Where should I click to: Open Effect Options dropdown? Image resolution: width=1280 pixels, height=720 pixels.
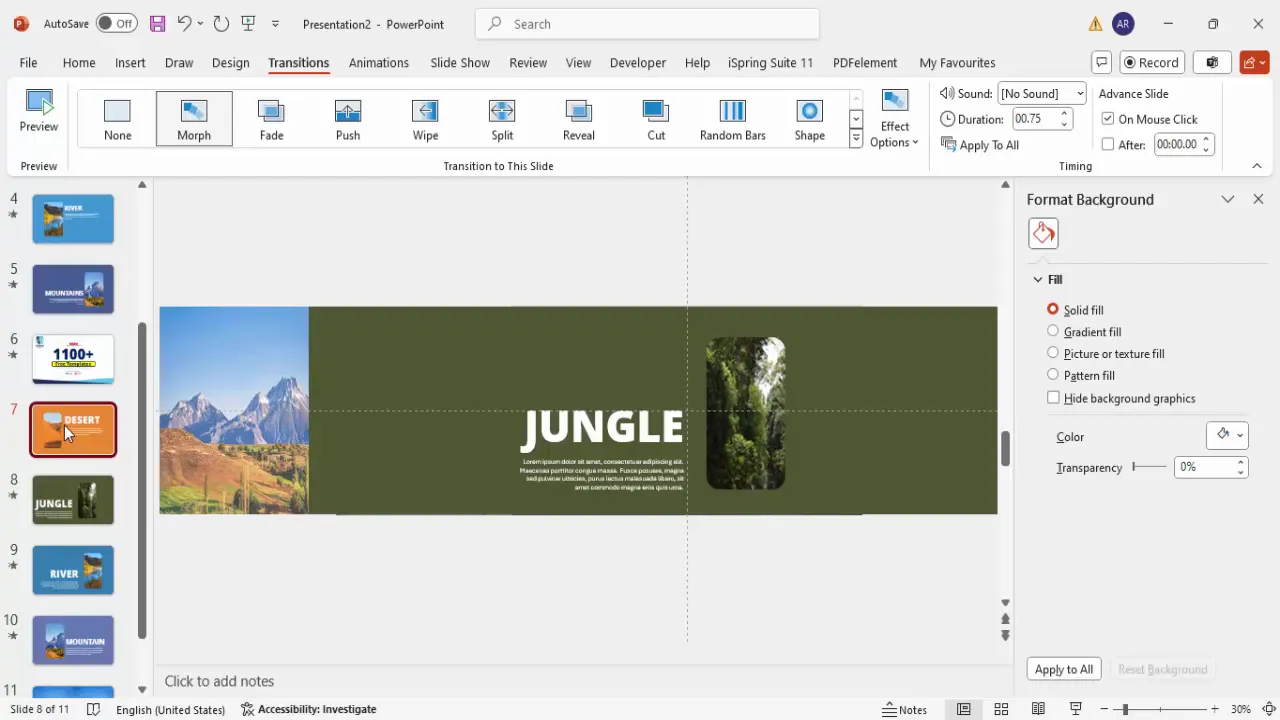point(894,119)
